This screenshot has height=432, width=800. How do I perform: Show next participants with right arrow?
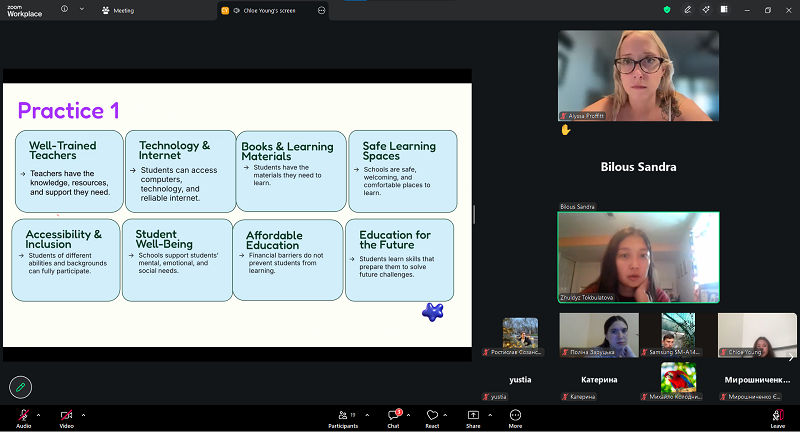(791, 357)
